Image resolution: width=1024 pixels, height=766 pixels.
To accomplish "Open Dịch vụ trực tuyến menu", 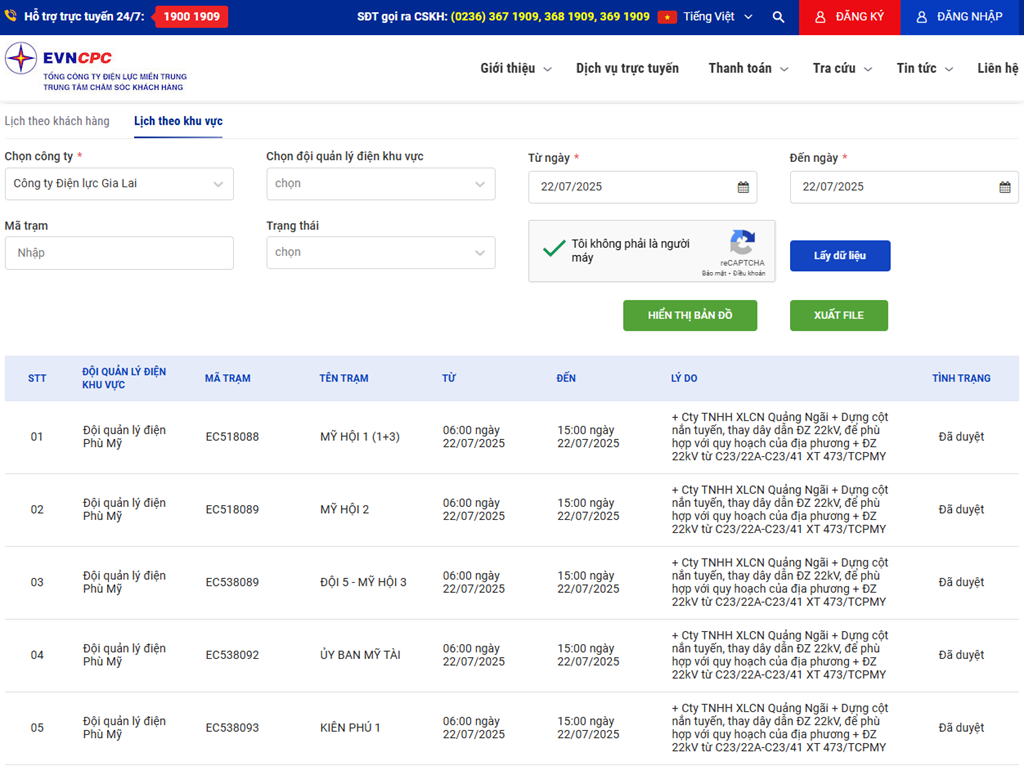I will [627, 69].
